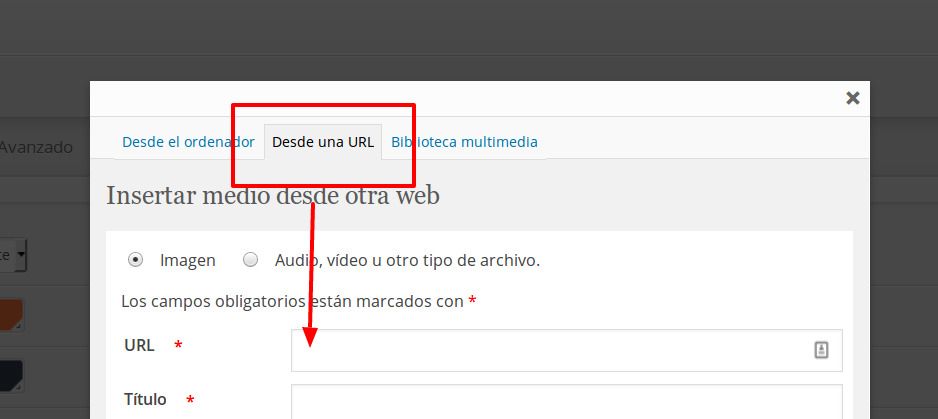The height and width of the screenshot is (419, 938).
Task: Pick the orange color swatch behind dialog
Action: 11,315
